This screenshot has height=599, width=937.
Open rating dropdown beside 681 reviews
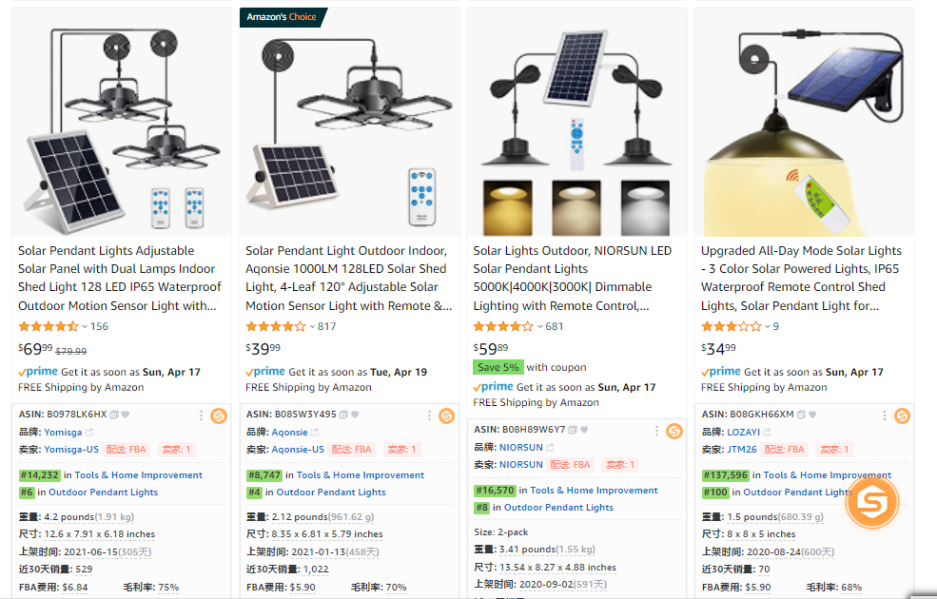pyautogui.click(x=540, y=326)
